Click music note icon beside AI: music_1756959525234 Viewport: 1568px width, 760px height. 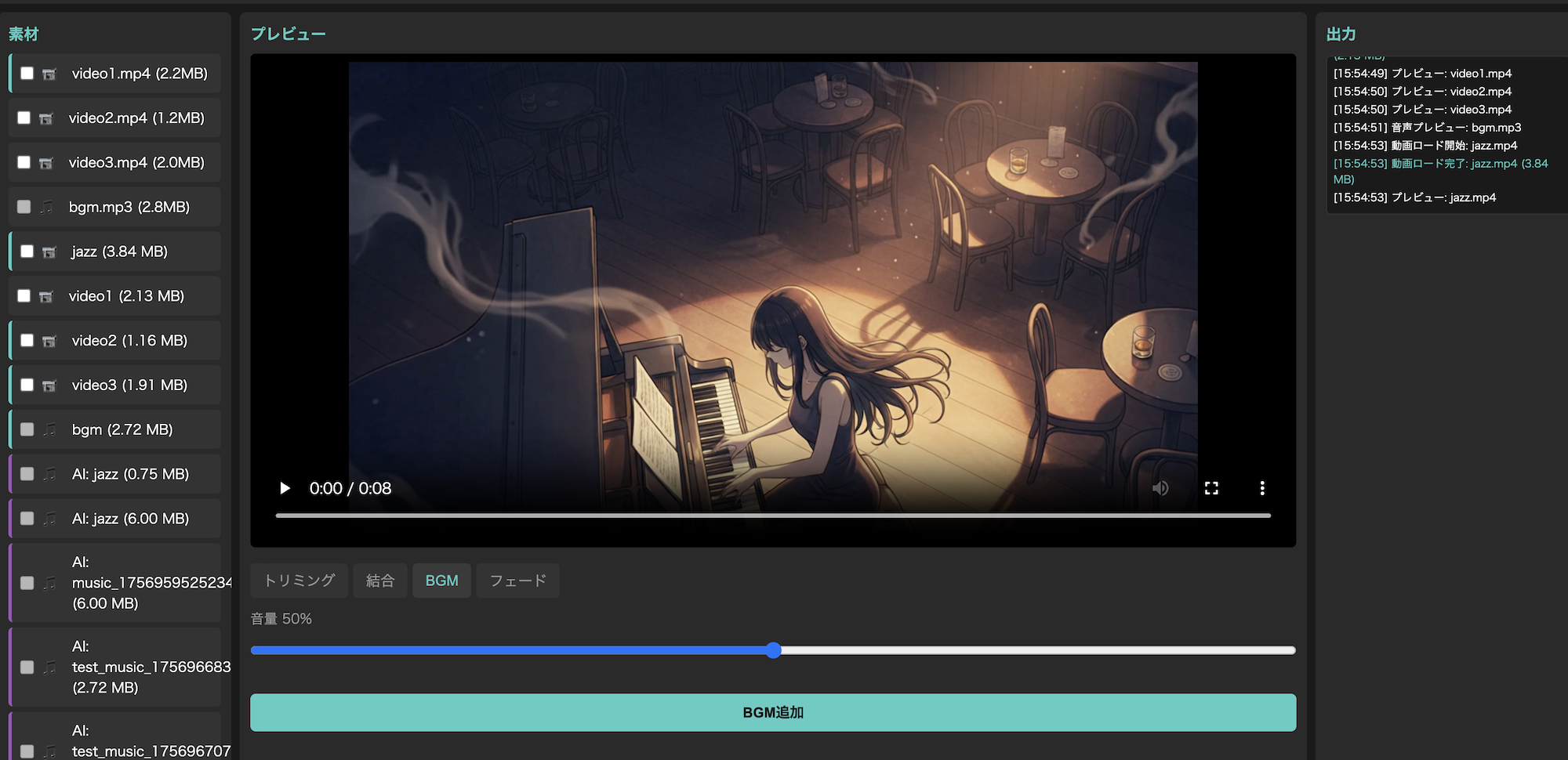pyautogui.click(x=49, y=584)
